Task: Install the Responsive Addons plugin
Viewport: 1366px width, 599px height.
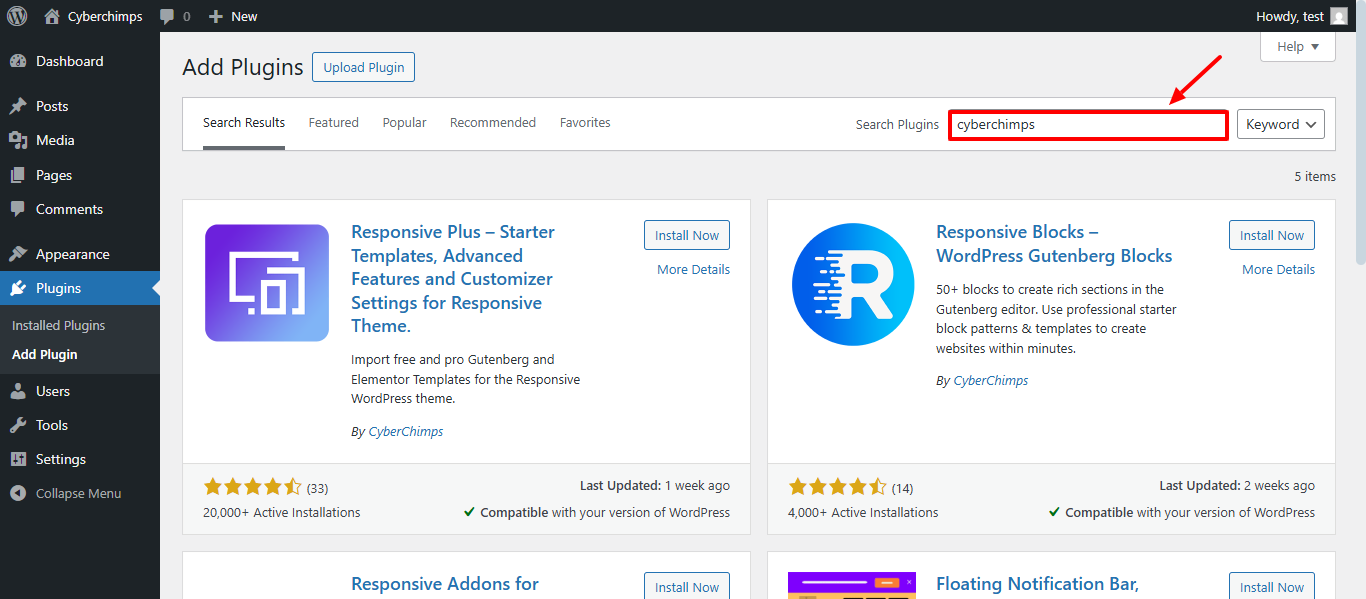Action: [687, 587]
